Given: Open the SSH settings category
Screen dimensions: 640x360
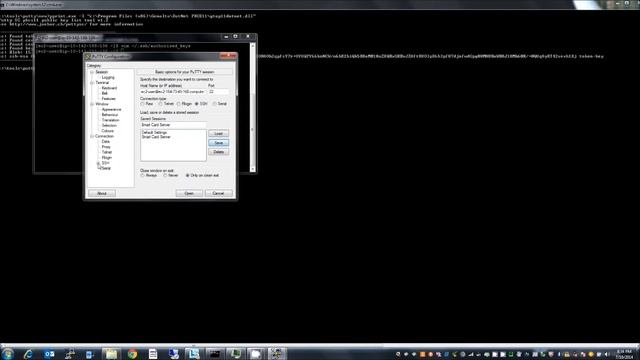Looking at the screenshot, I should click(105, 163).
